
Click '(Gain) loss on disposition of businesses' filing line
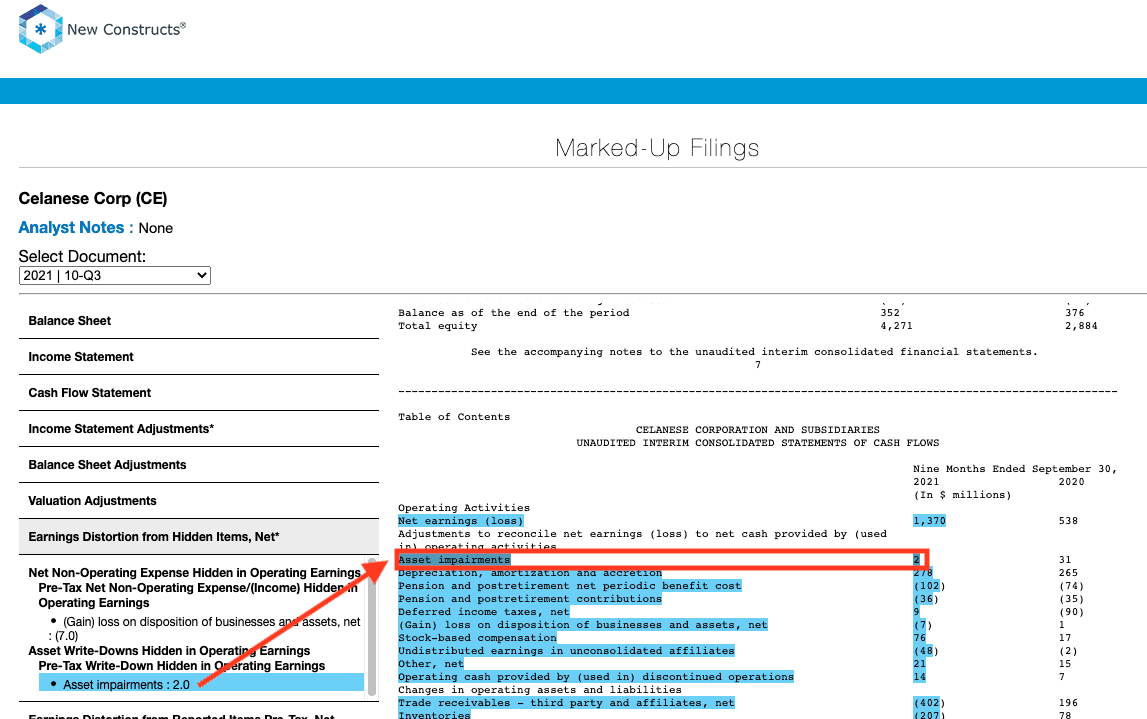point(583,625)
